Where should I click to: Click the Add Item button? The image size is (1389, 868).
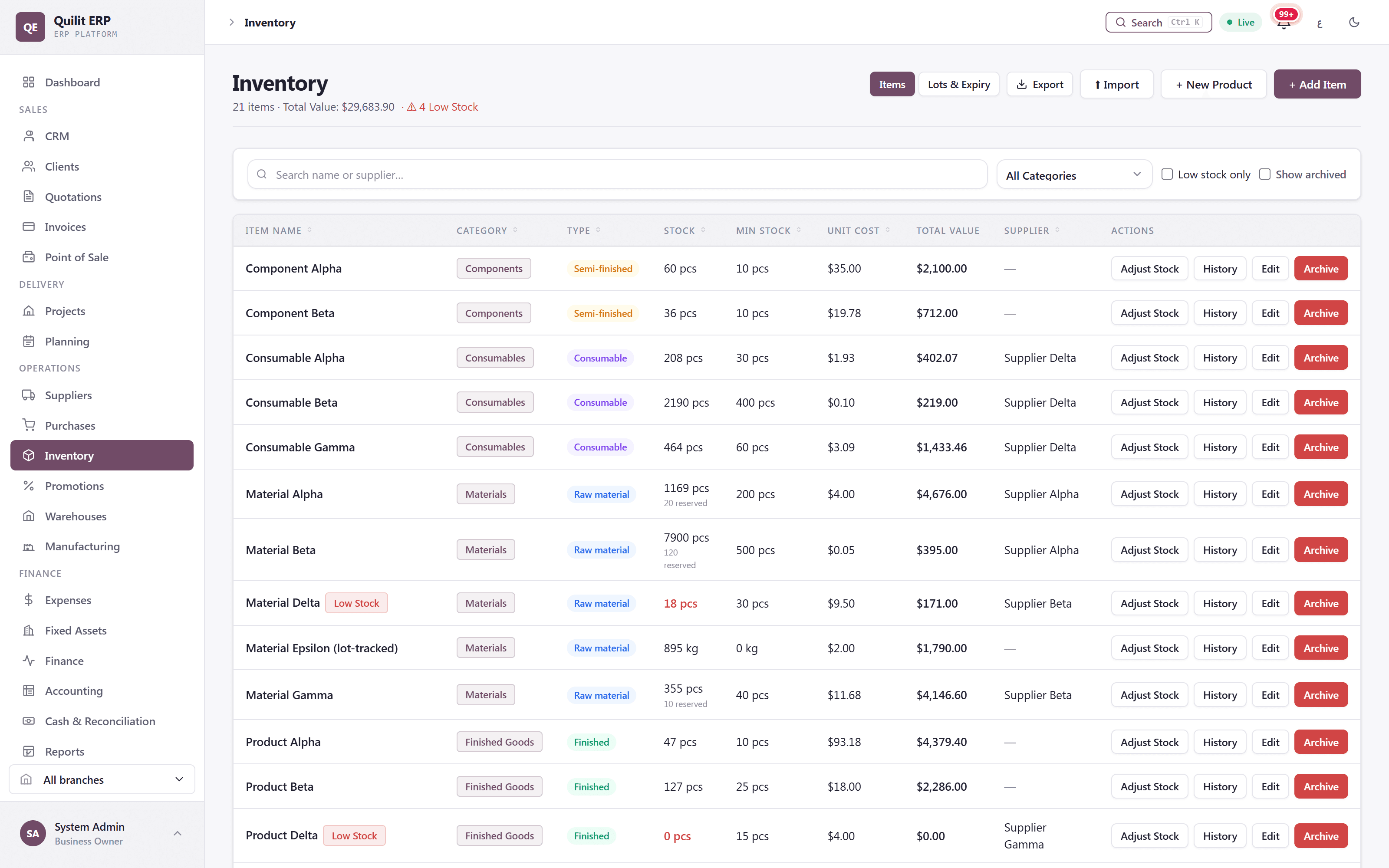(1317, 84)
